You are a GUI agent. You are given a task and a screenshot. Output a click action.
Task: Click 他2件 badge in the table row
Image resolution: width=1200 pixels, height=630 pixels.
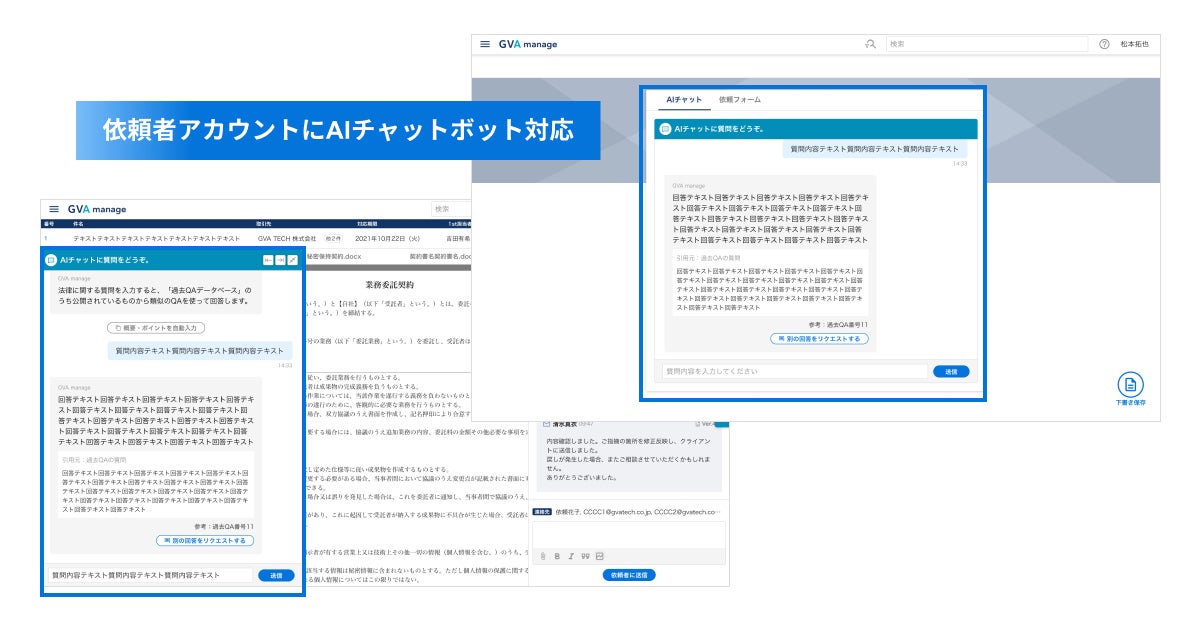coord(333,239)
